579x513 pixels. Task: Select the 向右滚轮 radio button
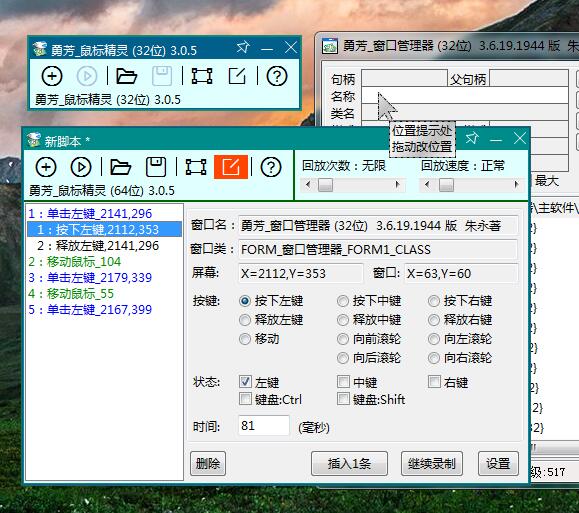(x=434, y=358)
